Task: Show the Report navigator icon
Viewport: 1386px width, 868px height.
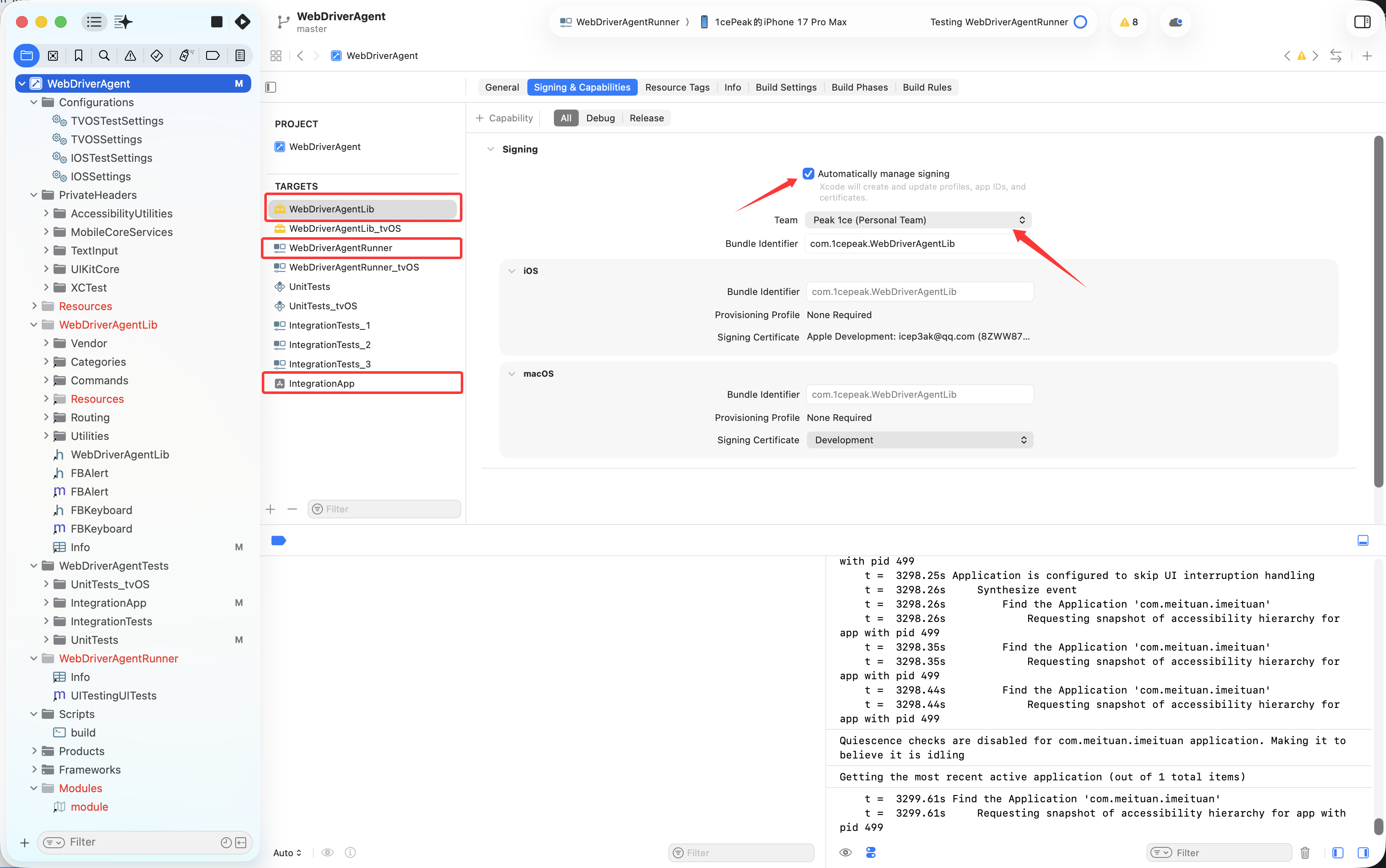Action: pyautogui.click(x=240, y=56)
